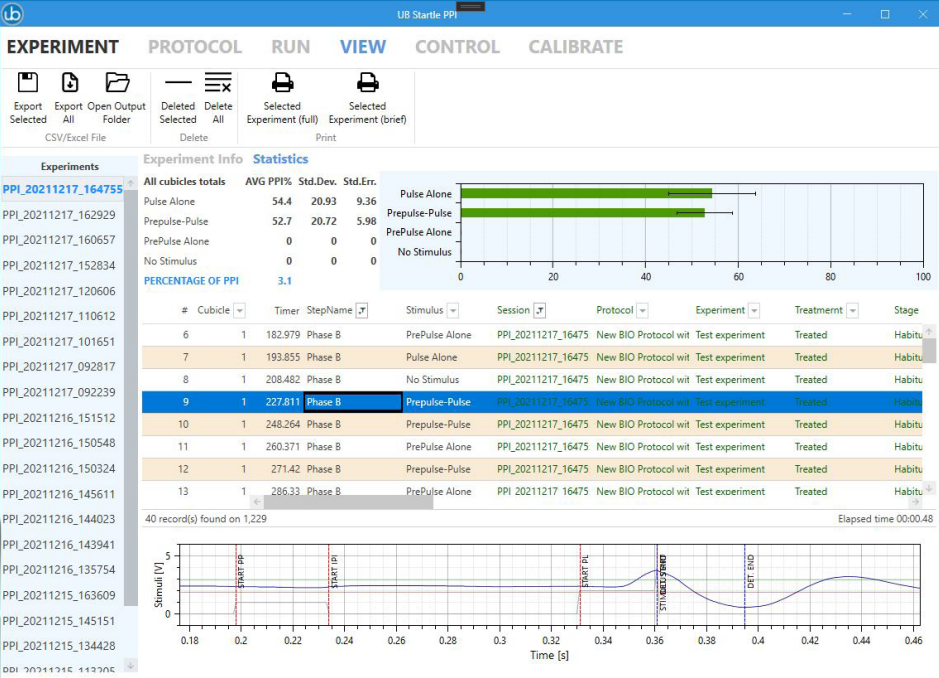Expand the Stimulus column filter dropdown
Image resolution: width=939 pixels, height=678 pixels.
pos(452,311)
